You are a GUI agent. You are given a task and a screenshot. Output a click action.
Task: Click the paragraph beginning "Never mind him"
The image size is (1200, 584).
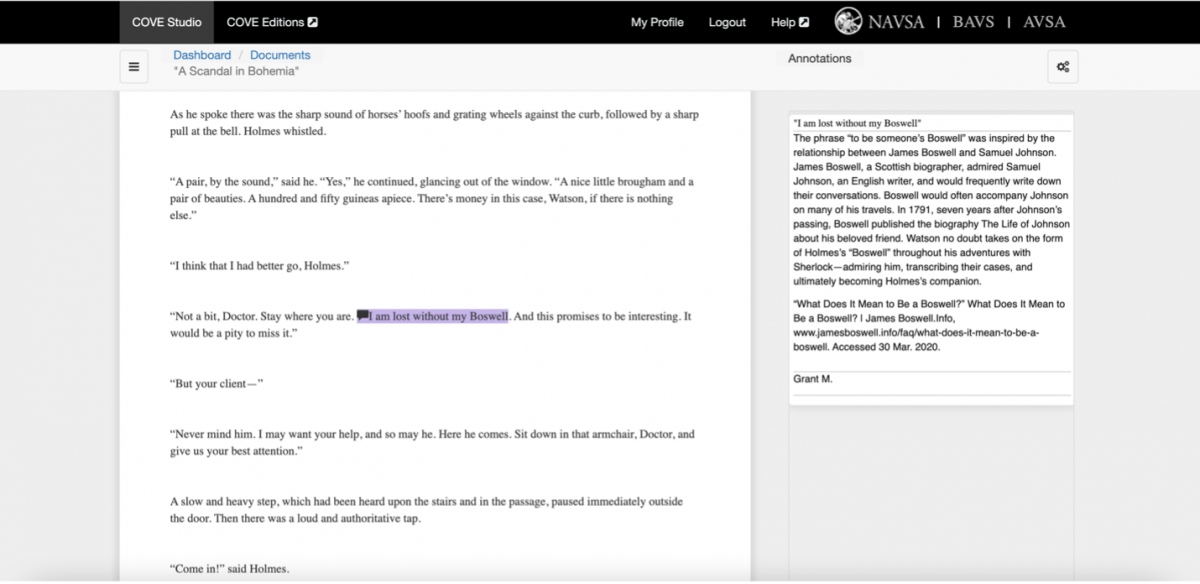coord(432,443)
